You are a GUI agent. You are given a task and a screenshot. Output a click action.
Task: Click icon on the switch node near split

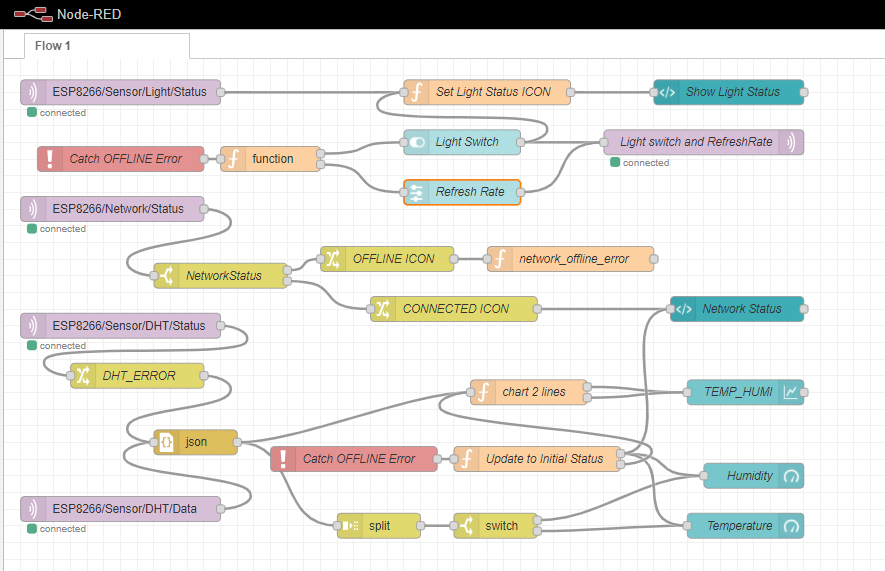pyautogui.click(x=467, y=526)
